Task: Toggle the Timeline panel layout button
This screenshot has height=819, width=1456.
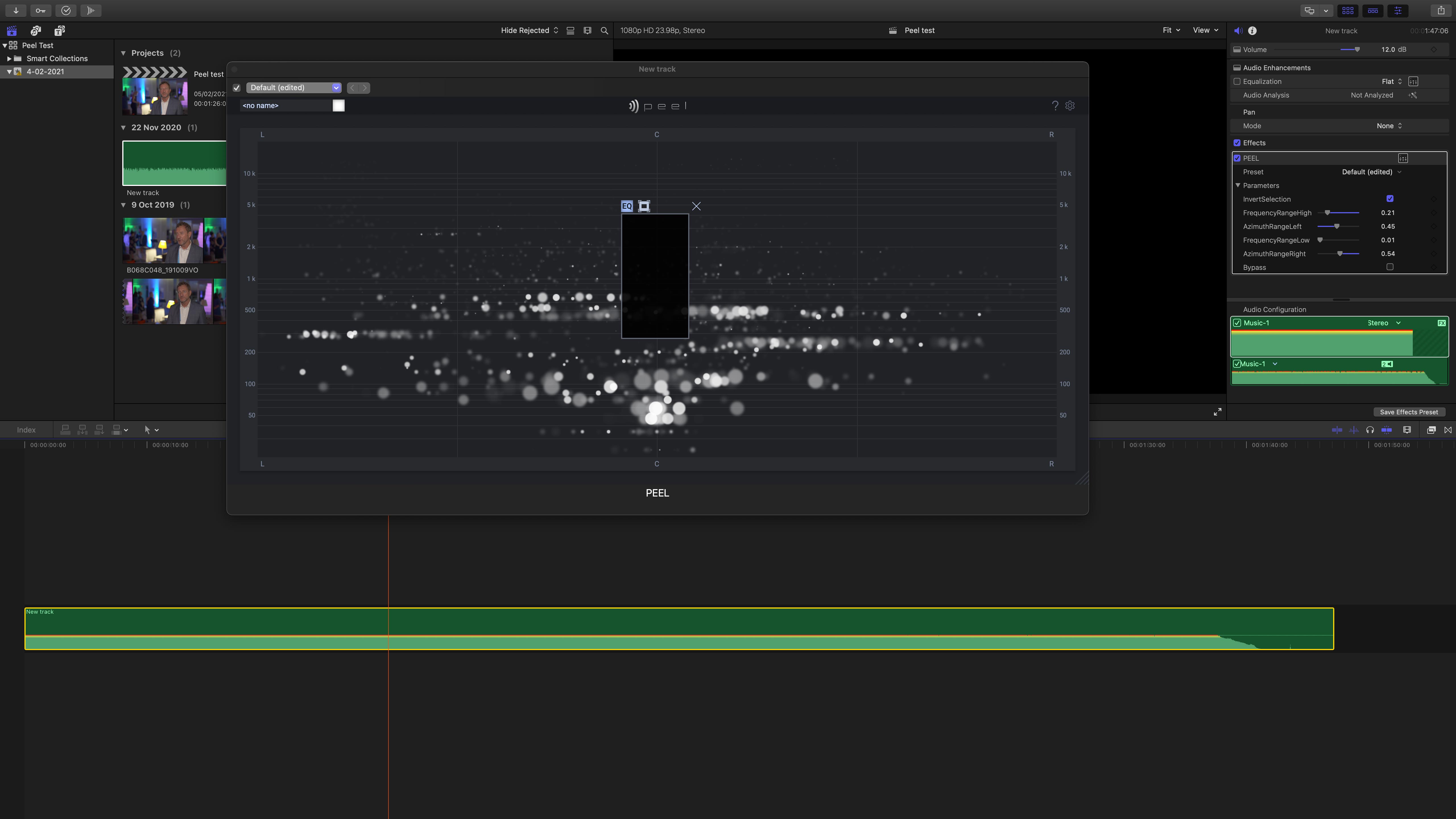Action: (1372, 10)
